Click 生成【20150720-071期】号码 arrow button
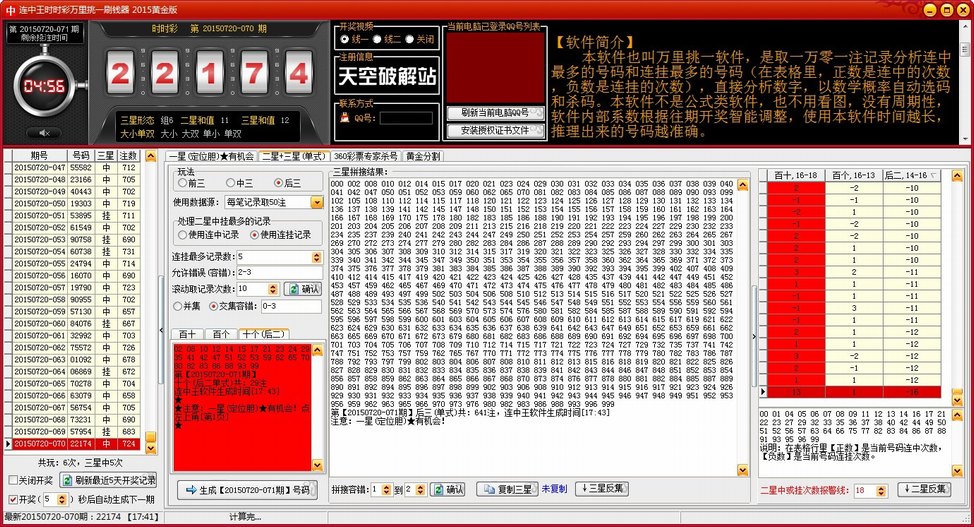The width and height of the screenshot is (974, 527). coord(245,489)
